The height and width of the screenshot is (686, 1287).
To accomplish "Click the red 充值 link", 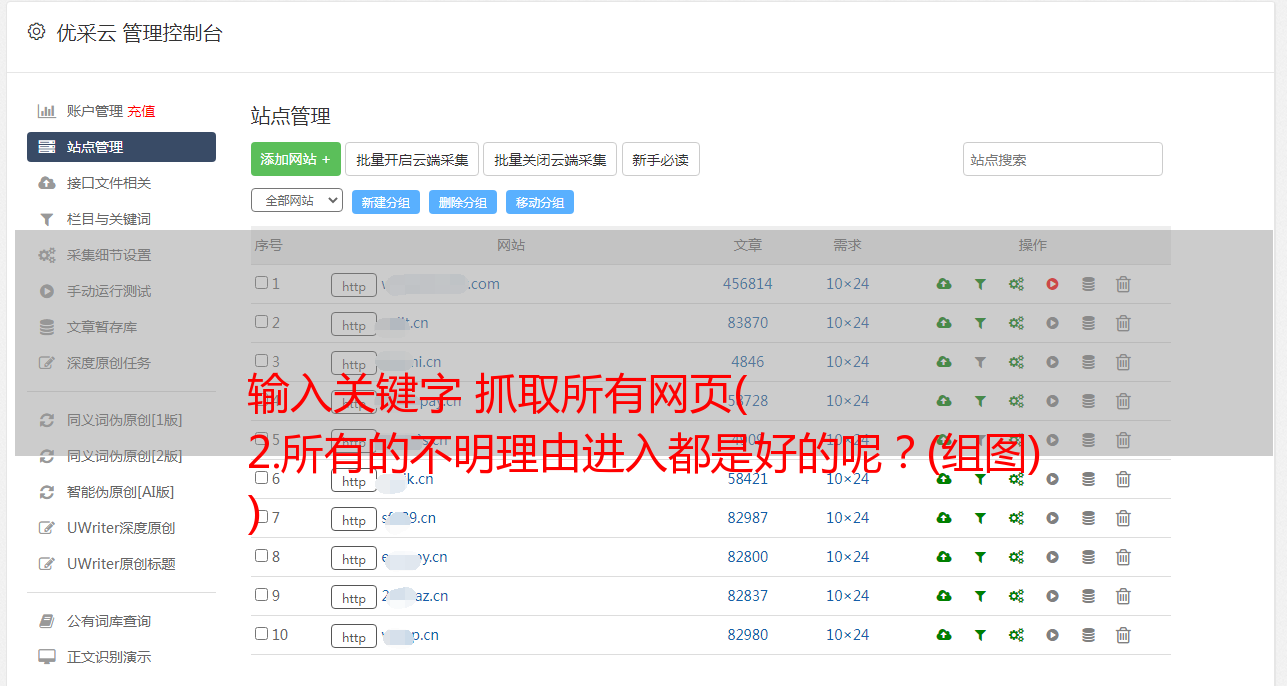I will pos(141,111).
